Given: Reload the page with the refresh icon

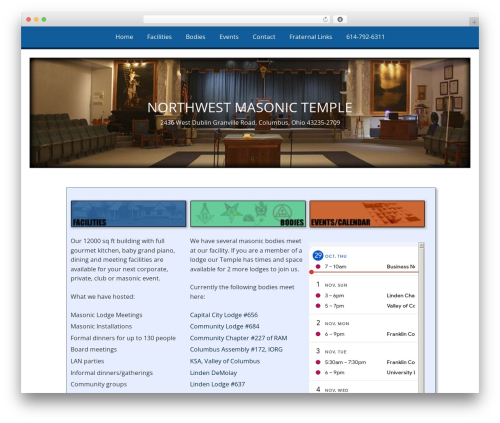Looking at the screenshot, I should (325, 19).
